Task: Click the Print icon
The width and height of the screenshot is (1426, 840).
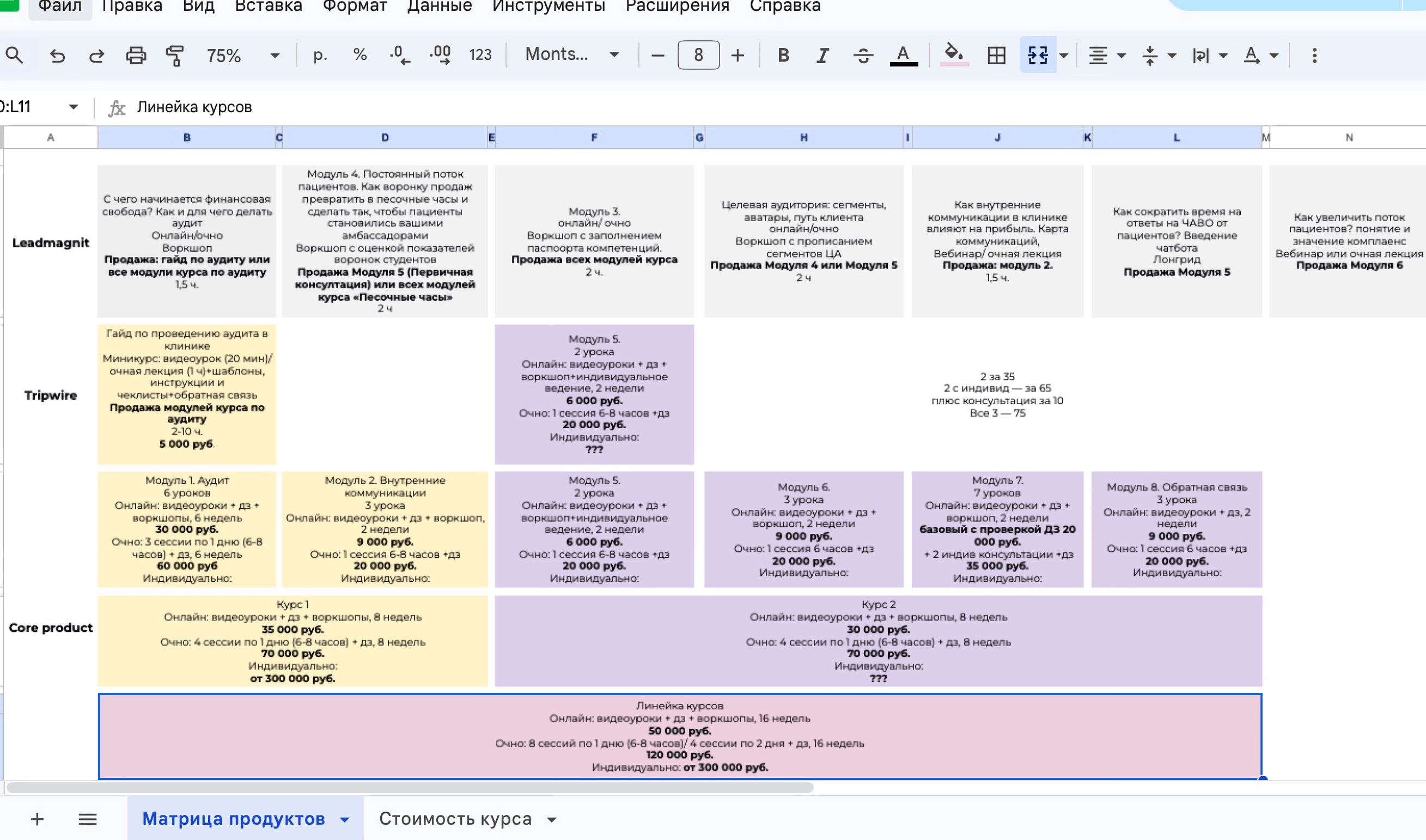Action: pyautogui.click(x=136, y=56)
